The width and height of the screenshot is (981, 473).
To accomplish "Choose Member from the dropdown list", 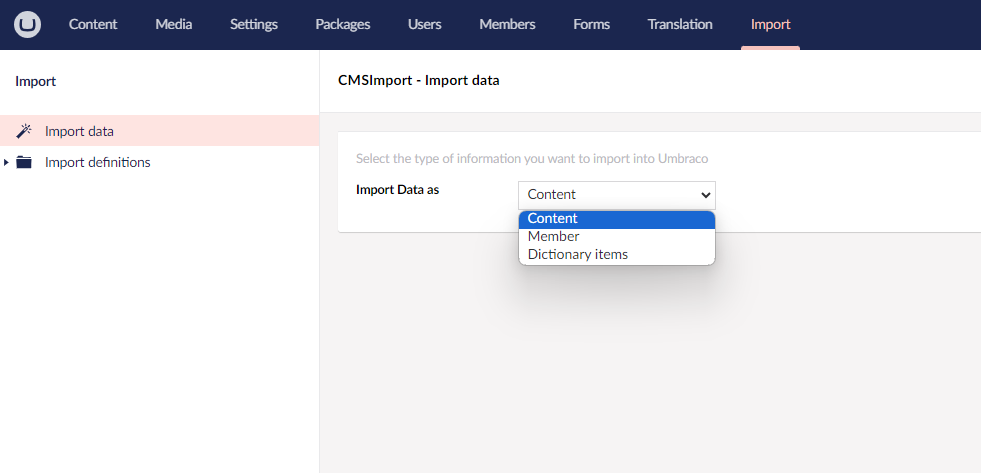I will coord(616,236).
